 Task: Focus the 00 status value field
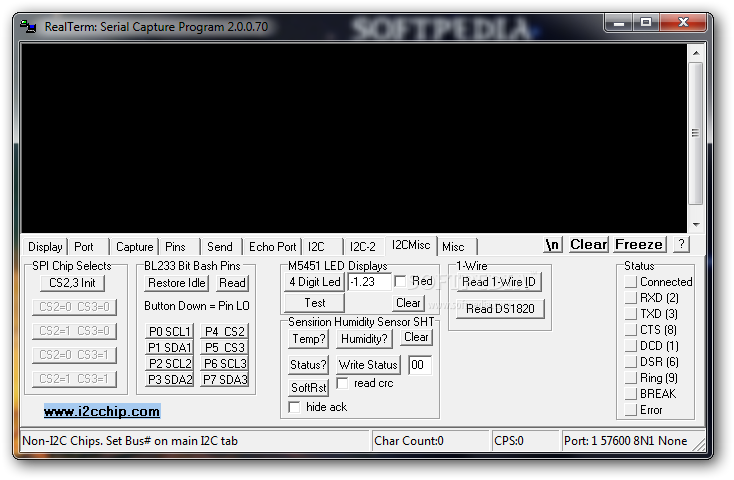420,365
